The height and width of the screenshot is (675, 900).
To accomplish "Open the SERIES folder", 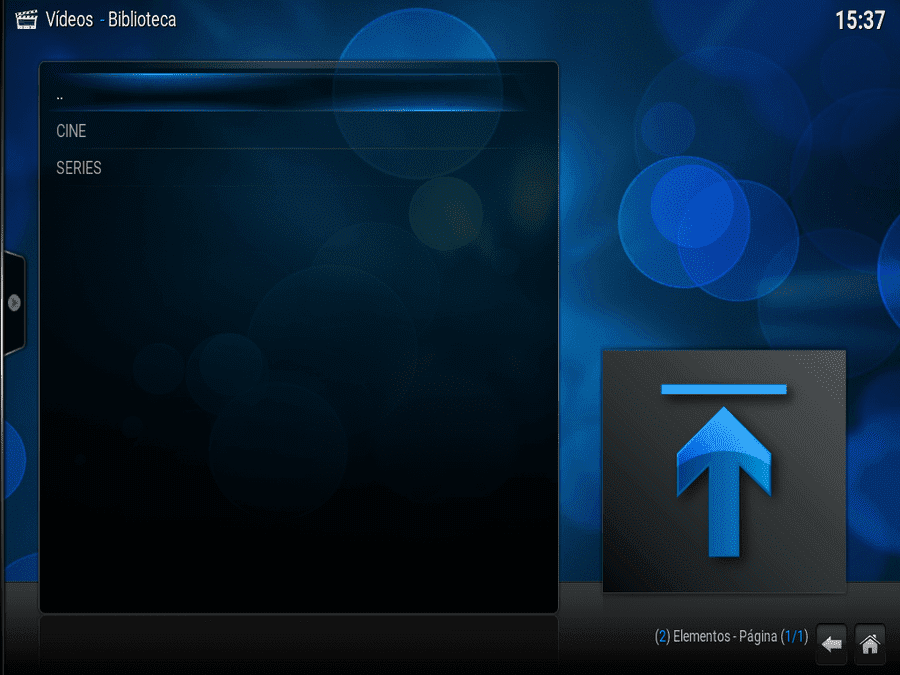I will (x=298, y=168).
